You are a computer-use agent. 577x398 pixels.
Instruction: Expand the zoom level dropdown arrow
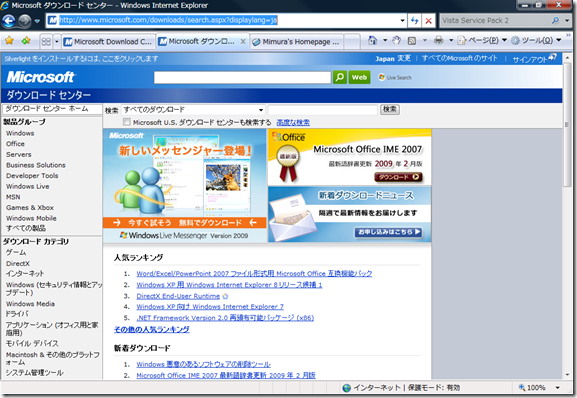click(557, 388)
